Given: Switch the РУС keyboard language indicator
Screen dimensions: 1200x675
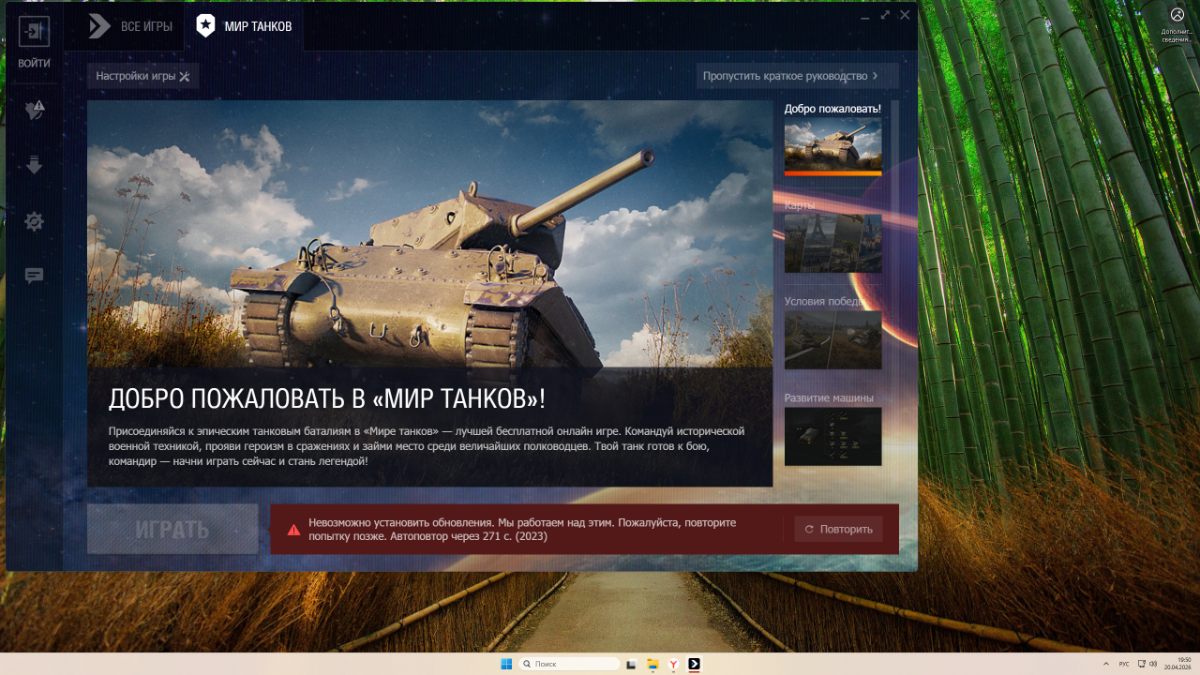Looking at the screenshot, I should coord(1124,664).
